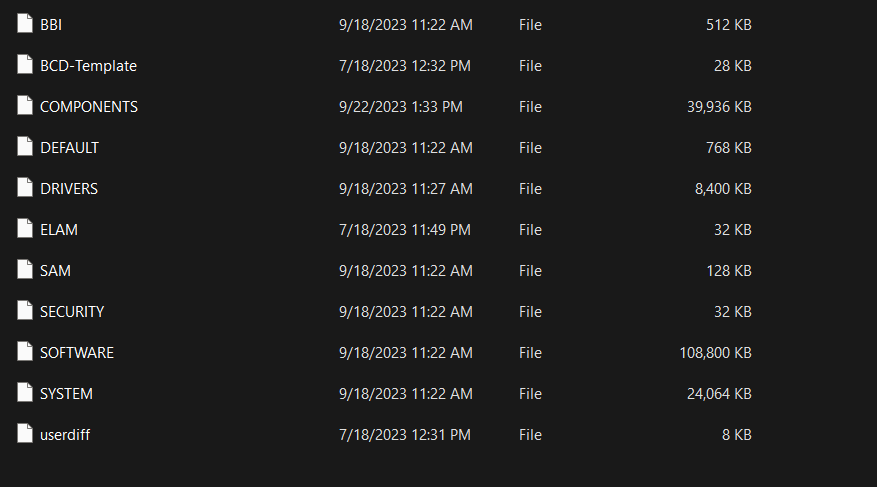877x487 pixels.
Task: Select the 24,064 KB size entry
Action: click(719, 394)
